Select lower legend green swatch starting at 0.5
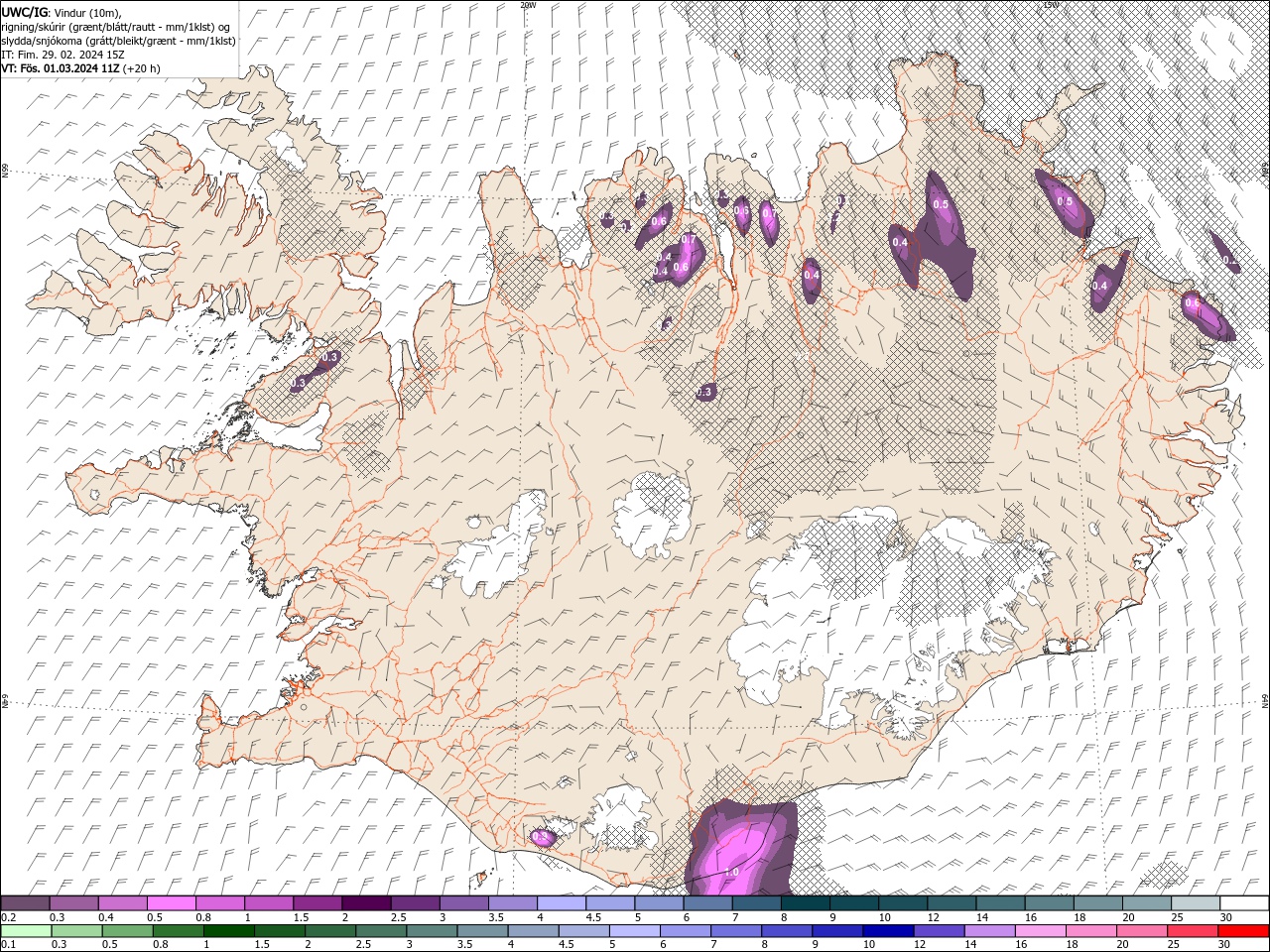 tap(127, 931)
